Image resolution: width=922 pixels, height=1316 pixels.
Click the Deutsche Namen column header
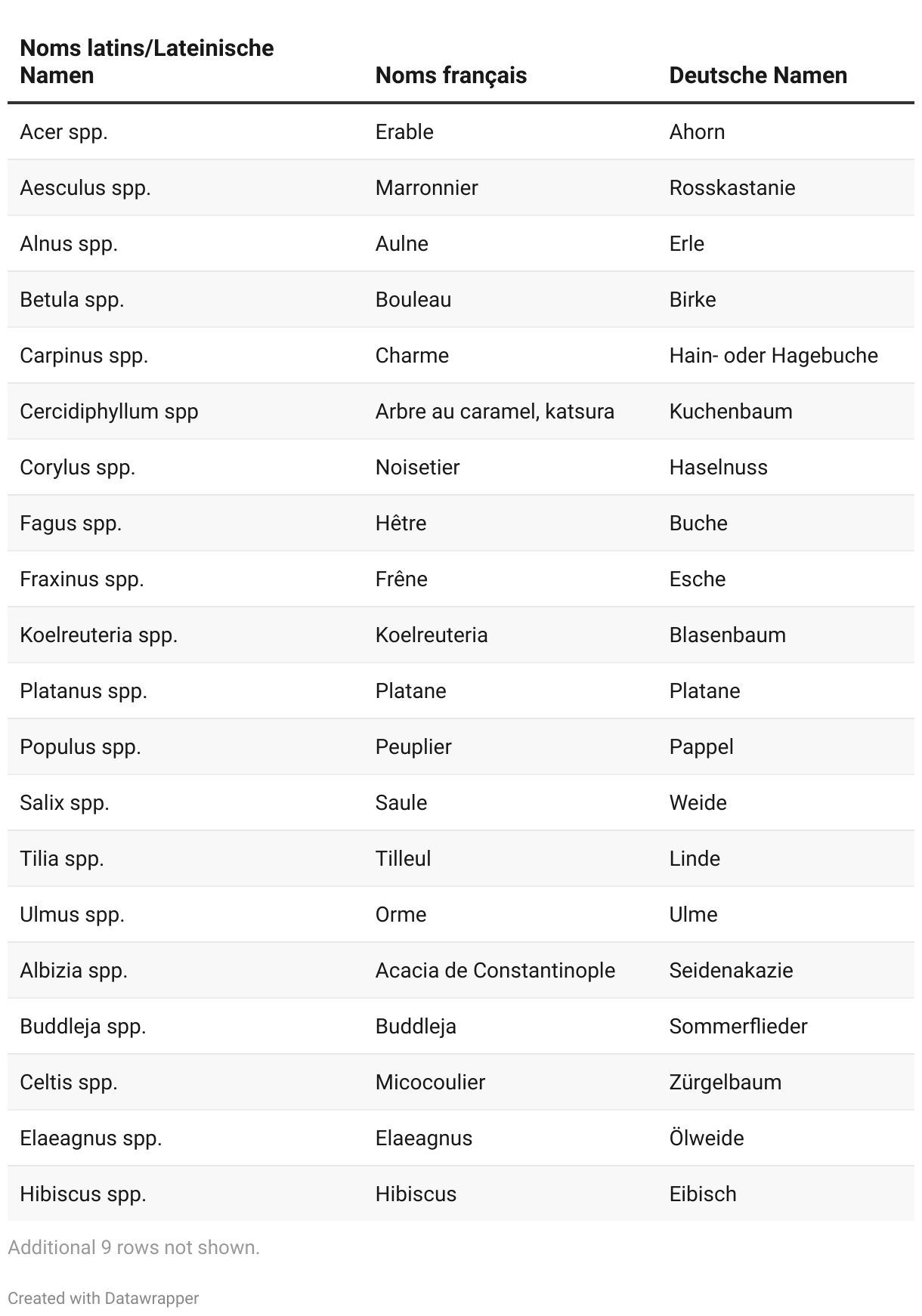tap(758, 76)
